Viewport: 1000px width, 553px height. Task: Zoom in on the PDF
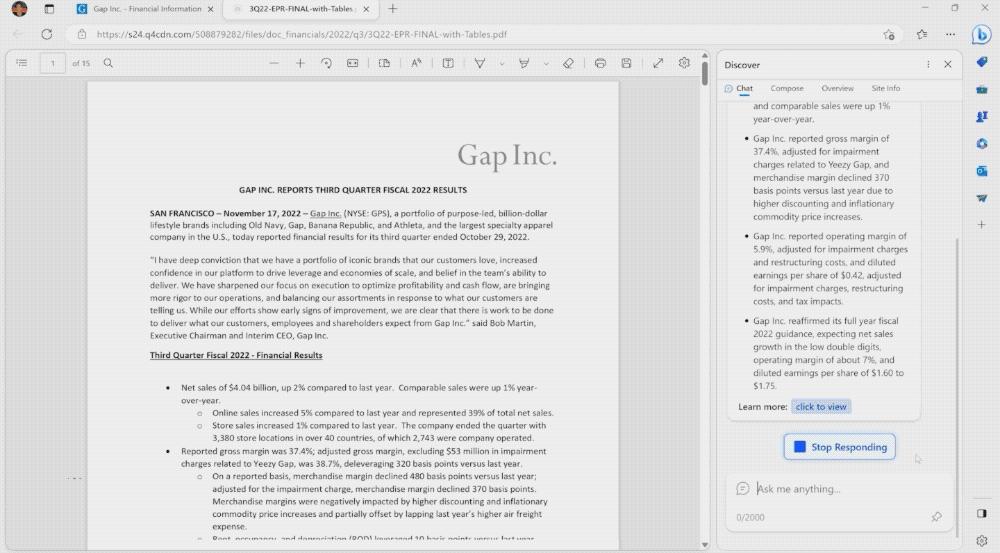300,63
